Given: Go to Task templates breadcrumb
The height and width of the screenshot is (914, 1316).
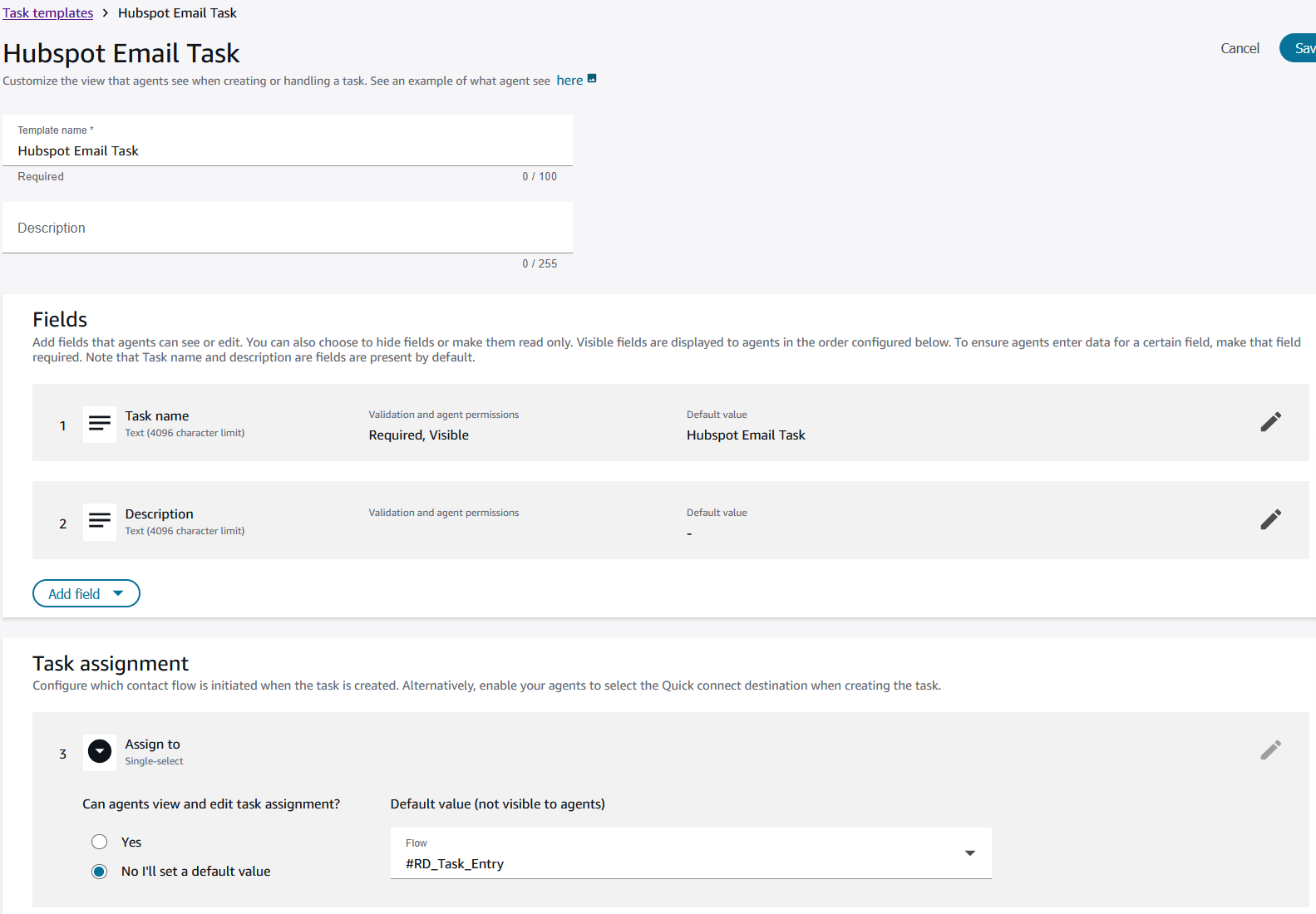Looking at the screenshot, I should coord(48,13).
